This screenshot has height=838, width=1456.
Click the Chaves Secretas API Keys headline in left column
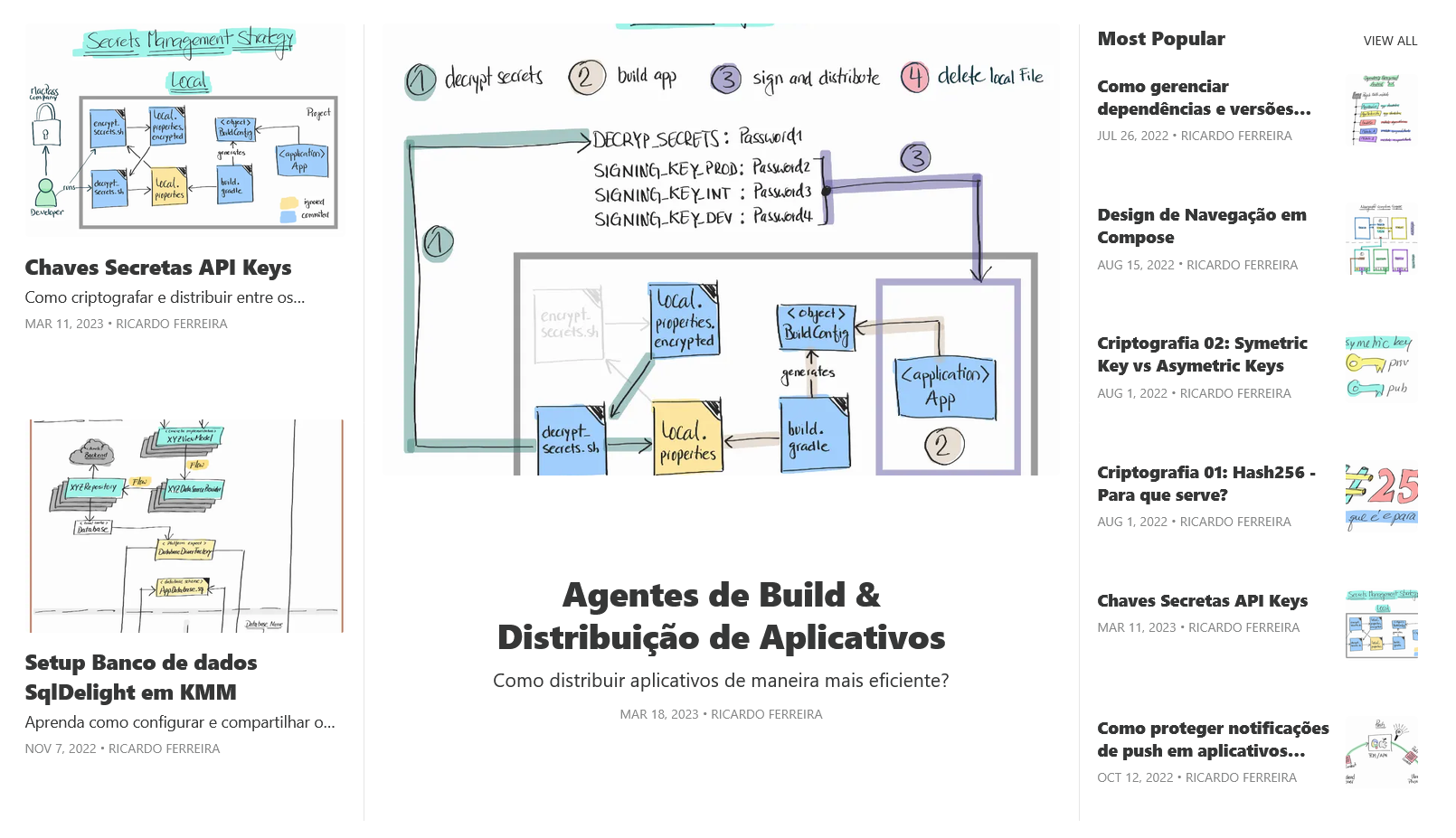[x=158, y=268]
